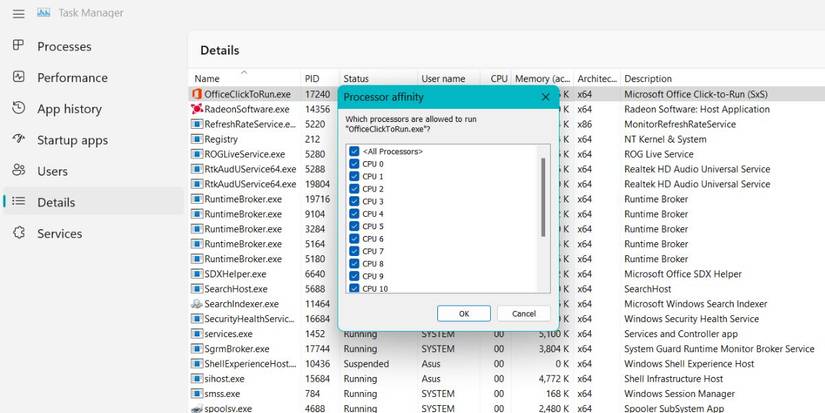825x413 pixels.
Task: Sort by the Name column header
Action: 207,78
